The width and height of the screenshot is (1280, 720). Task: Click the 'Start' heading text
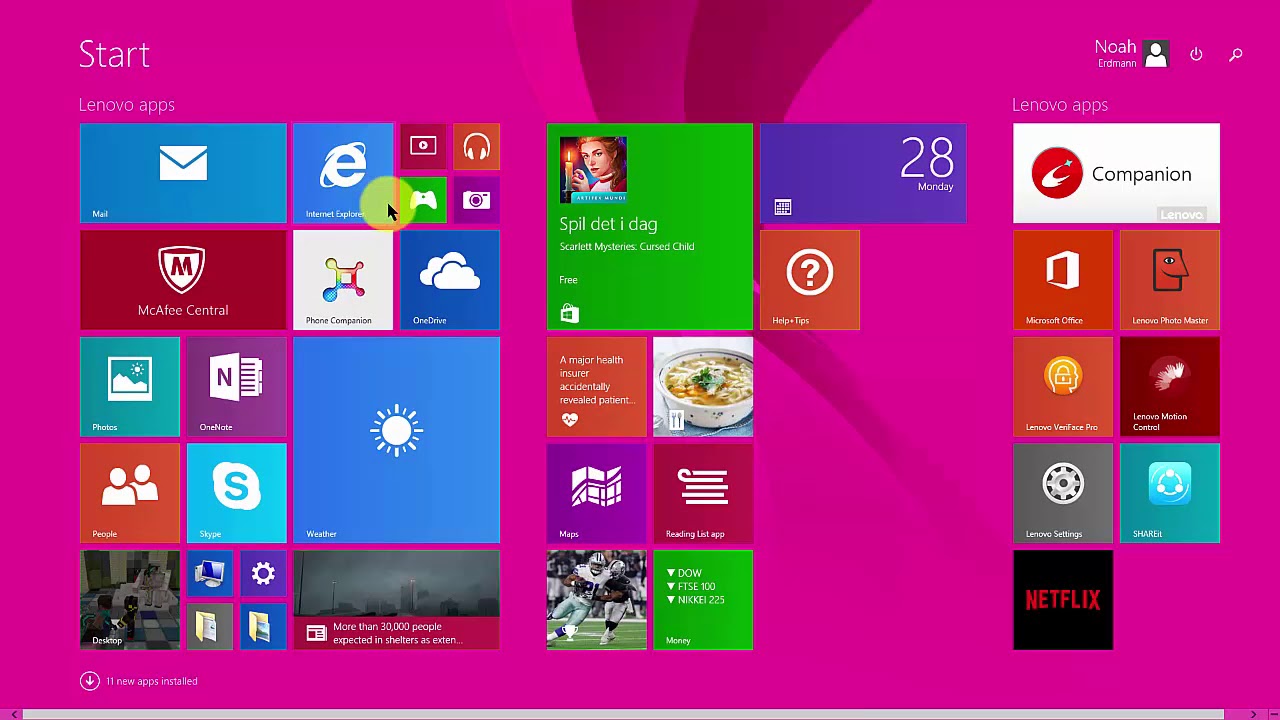(x=114, y=54)
